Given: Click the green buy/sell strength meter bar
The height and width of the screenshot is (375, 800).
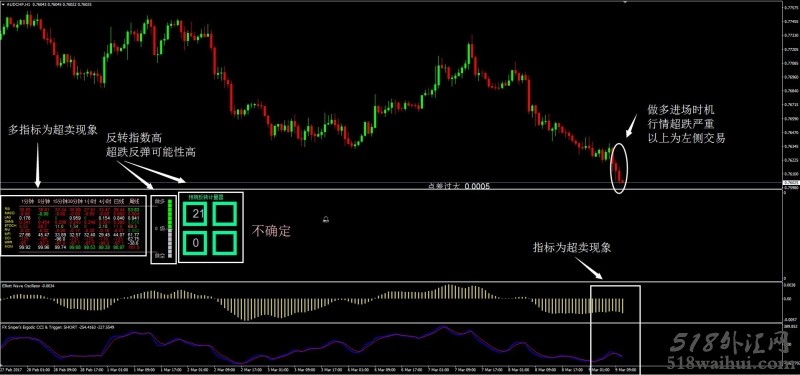Looking at the screenshot, I should pyautogui.click(x=170, y=229).
